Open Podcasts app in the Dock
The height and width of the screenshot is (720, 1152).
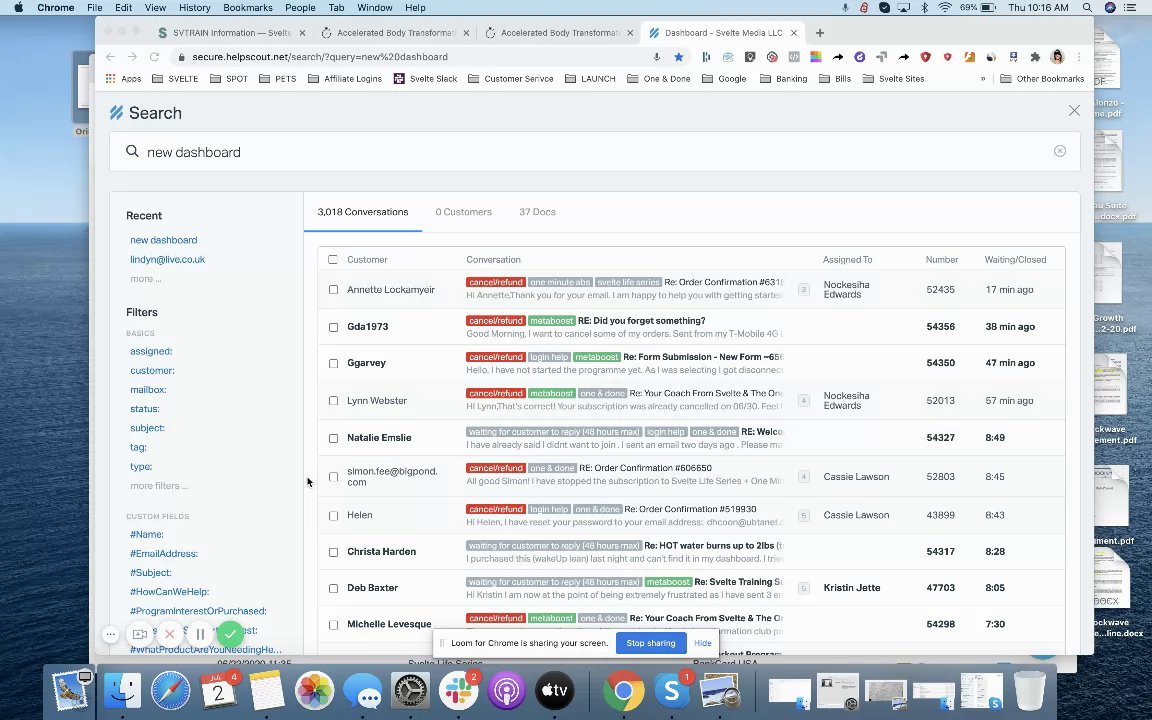point(506,691)
